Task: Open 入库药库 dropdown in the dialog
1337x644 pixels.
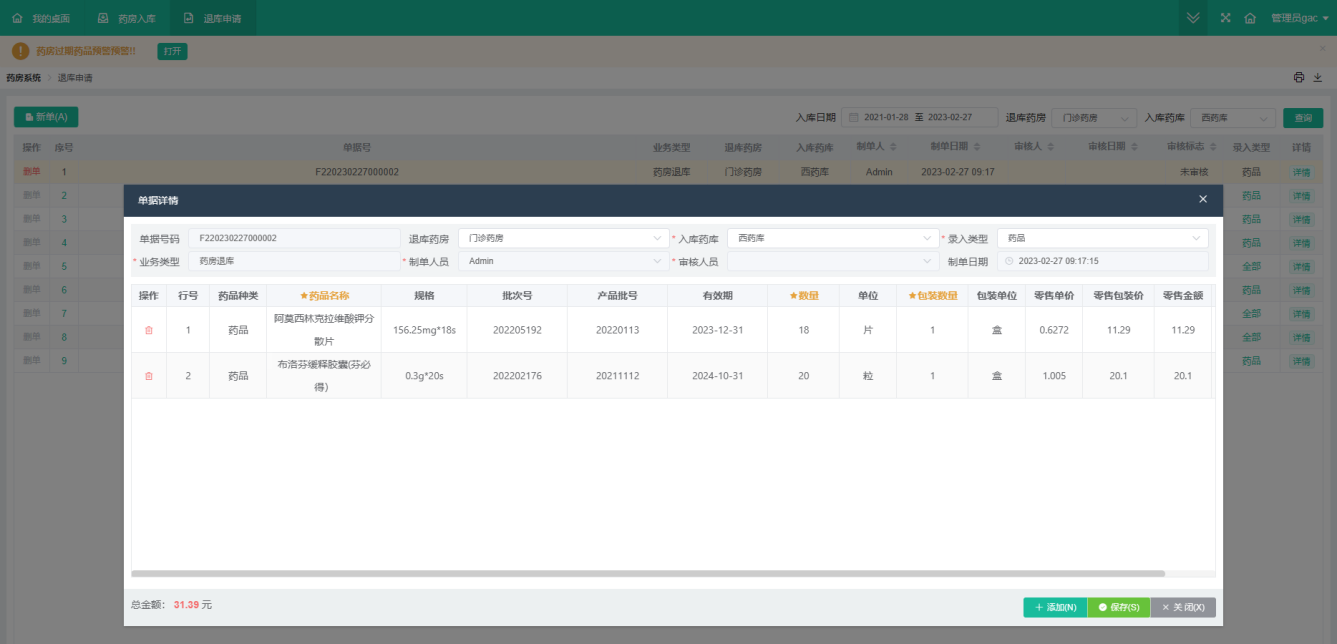Action: [x=833, y=238]
